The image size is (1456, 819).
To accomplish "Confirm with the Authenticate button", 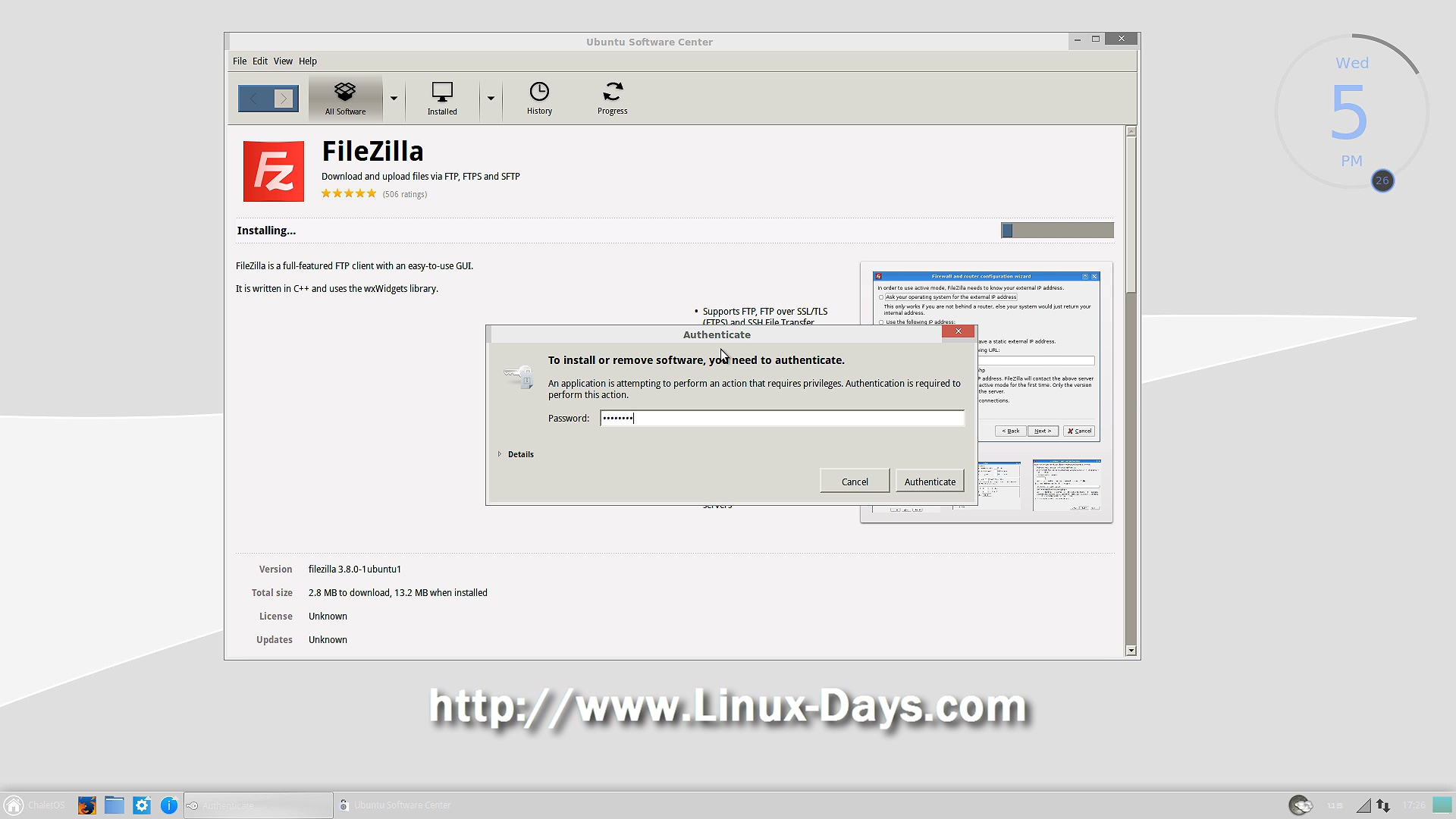I will (930, 482).
